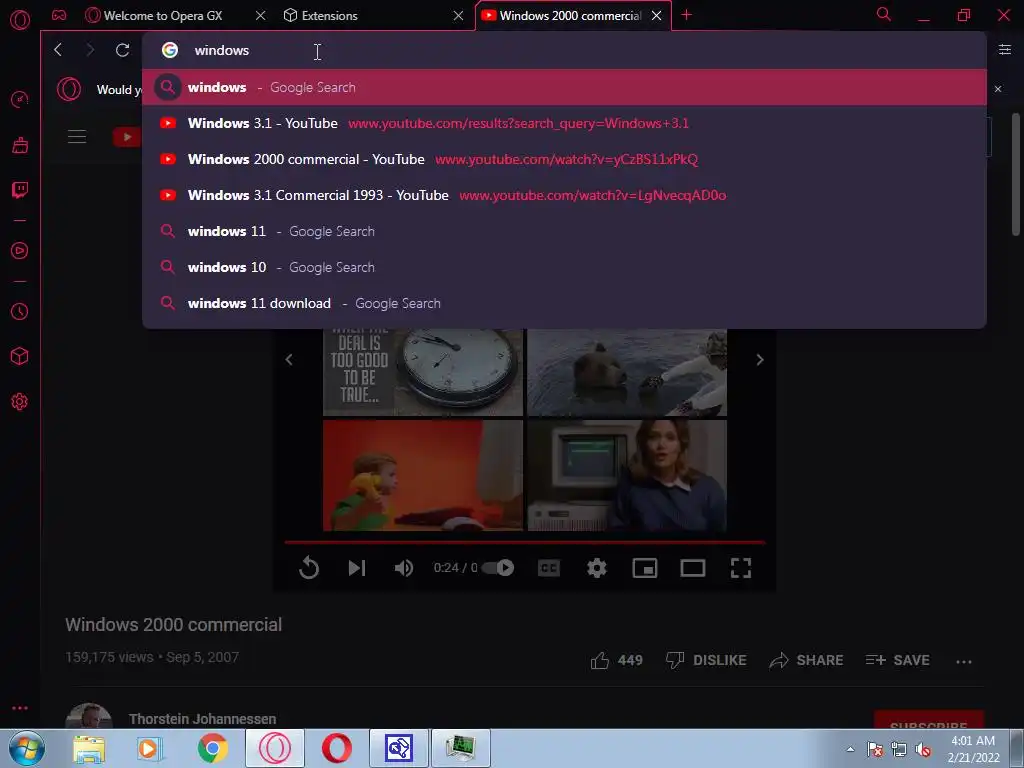Open the Opera menu logo
The width and height of the screenshot is (1024, 768).
pos(20,20)
